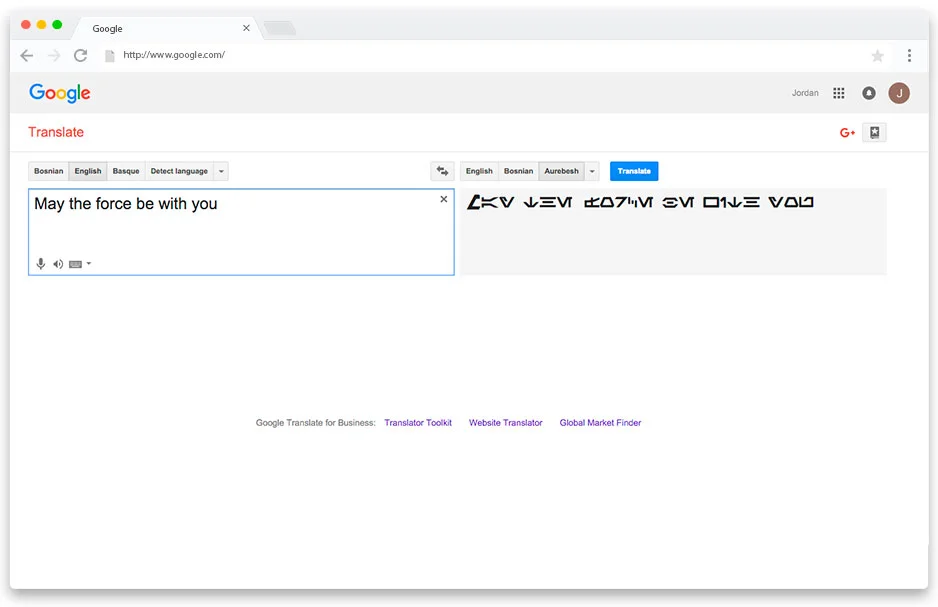Open the Google apps grid icon
Screen dimensions: 938x607
(838, 92)
